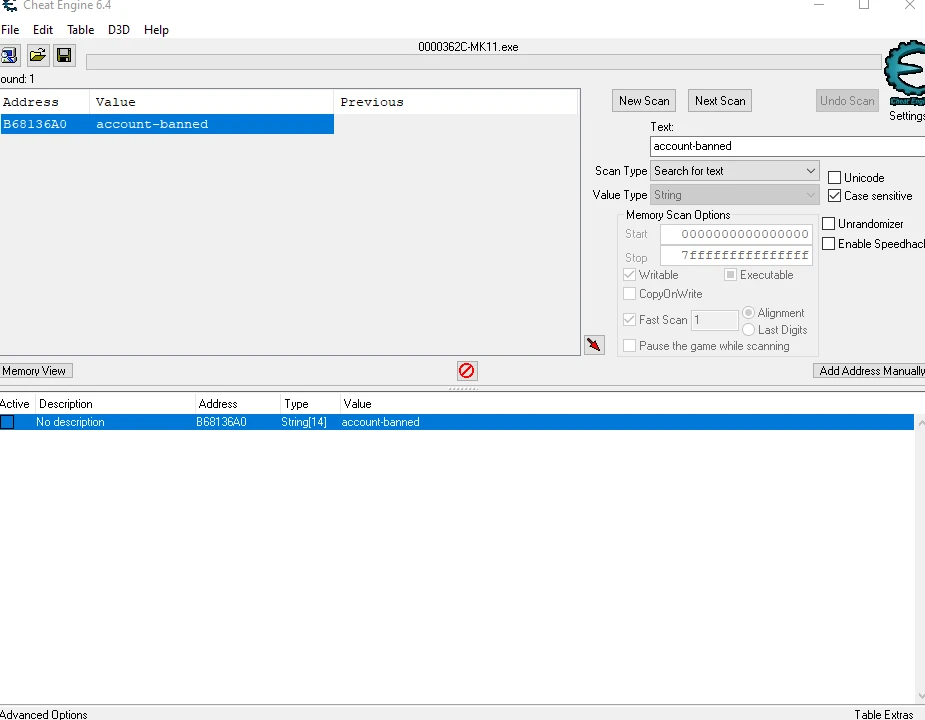Open Advanced Options

(x=44, y=714)
